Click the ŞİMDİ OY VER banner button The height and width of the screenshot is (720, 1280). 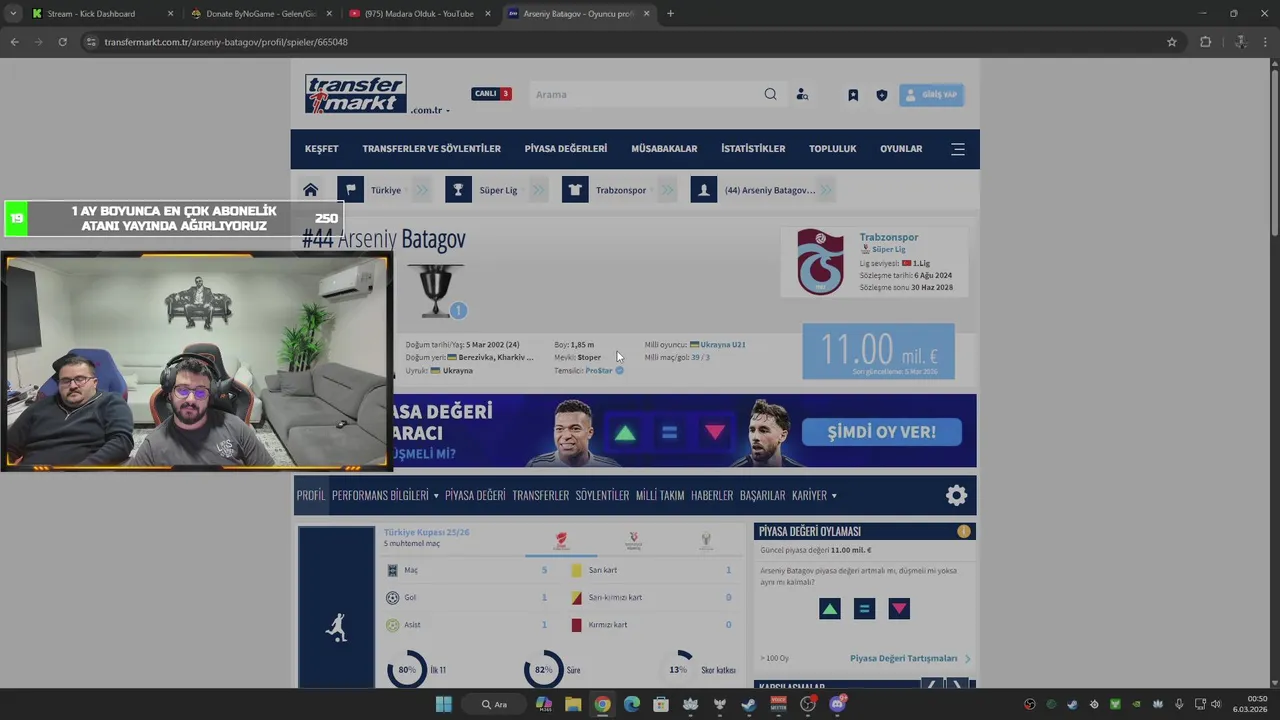tap(882, 432)
